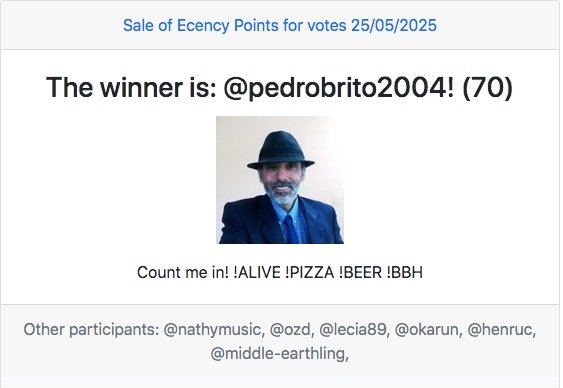Click the (70) score next to winner
563x388 pixels.
point(487,88)
